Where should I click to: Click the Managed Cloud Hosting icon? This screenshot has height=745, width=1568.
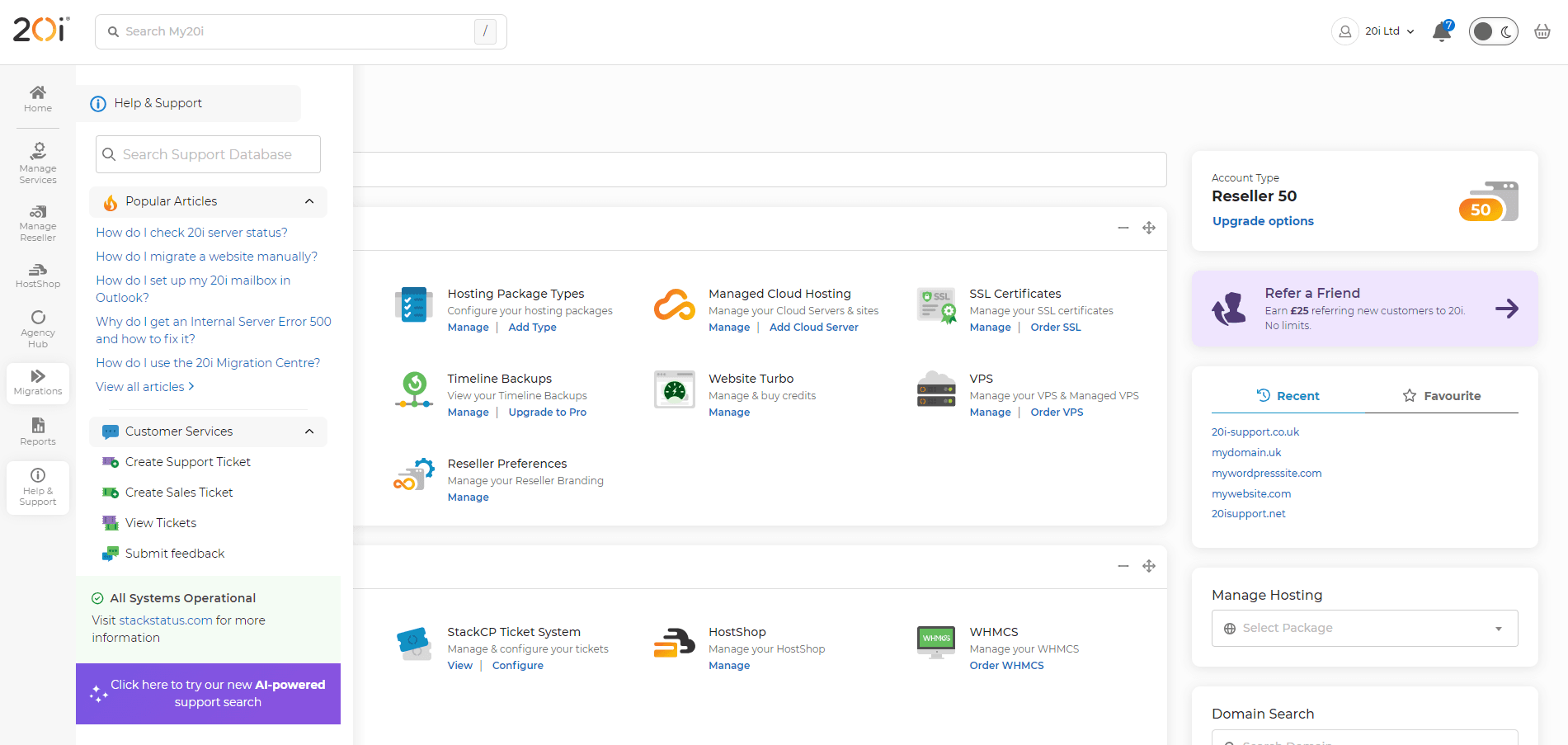tap(675, 305)
